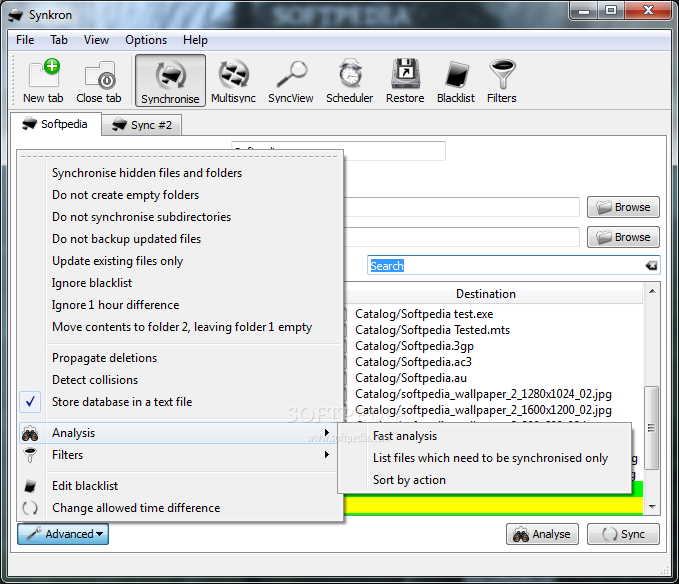This screenshot has height=584, width=679.
Task: Toggle Synchronise hidden files and folders
Action: (x=180, y=173)
